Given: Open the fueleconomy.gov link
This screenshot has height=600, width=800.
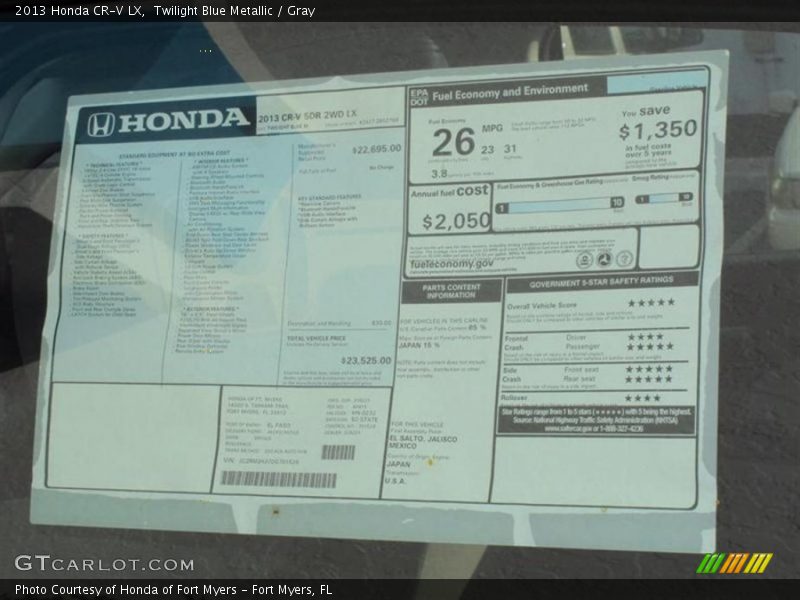Looking at the screenshot, I should coord(450,264).
